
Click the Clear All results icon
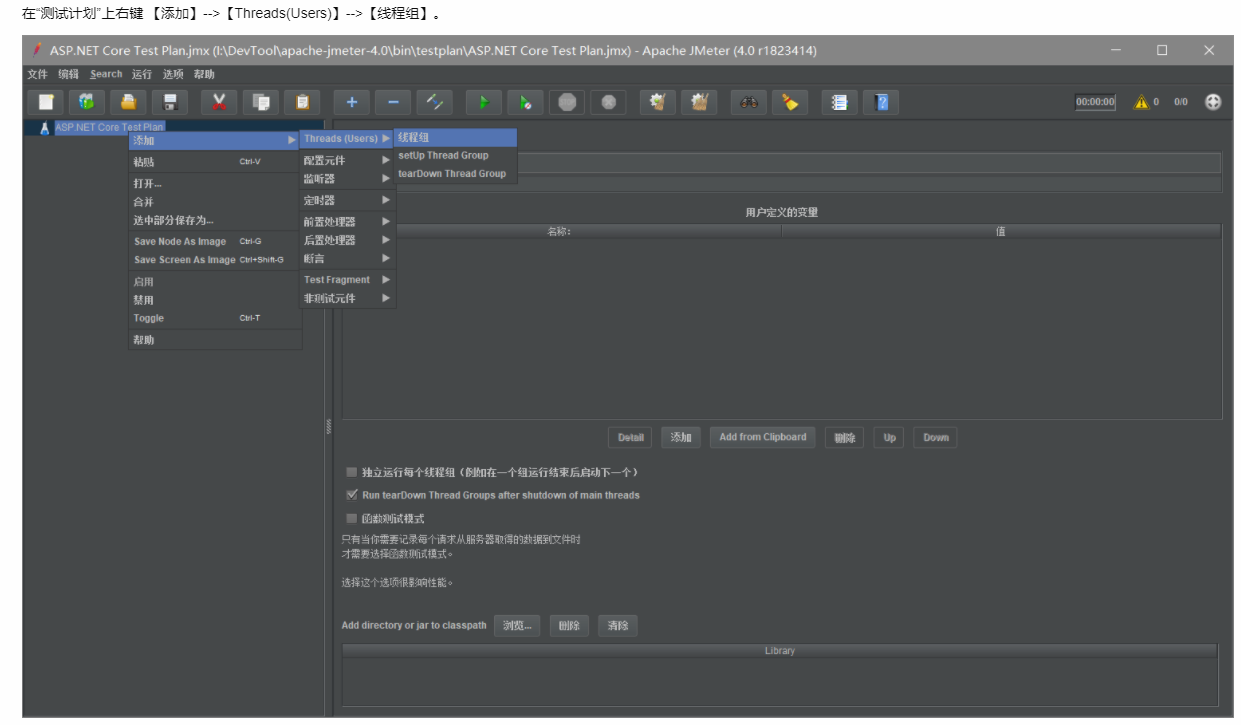[x=699, y=102]
